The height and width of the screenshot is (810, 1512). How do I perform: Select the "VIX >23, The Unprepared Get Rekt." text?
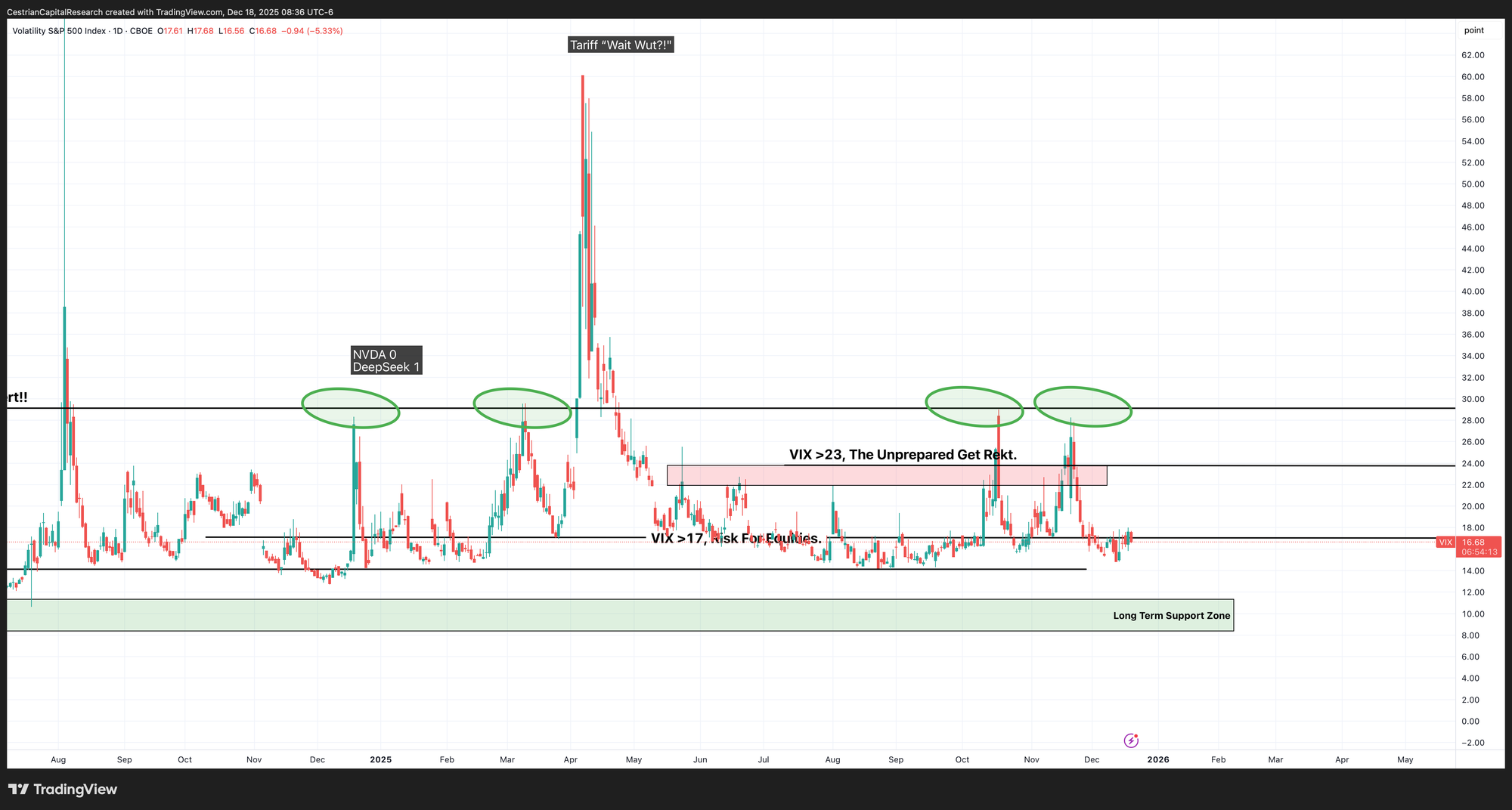903,455
